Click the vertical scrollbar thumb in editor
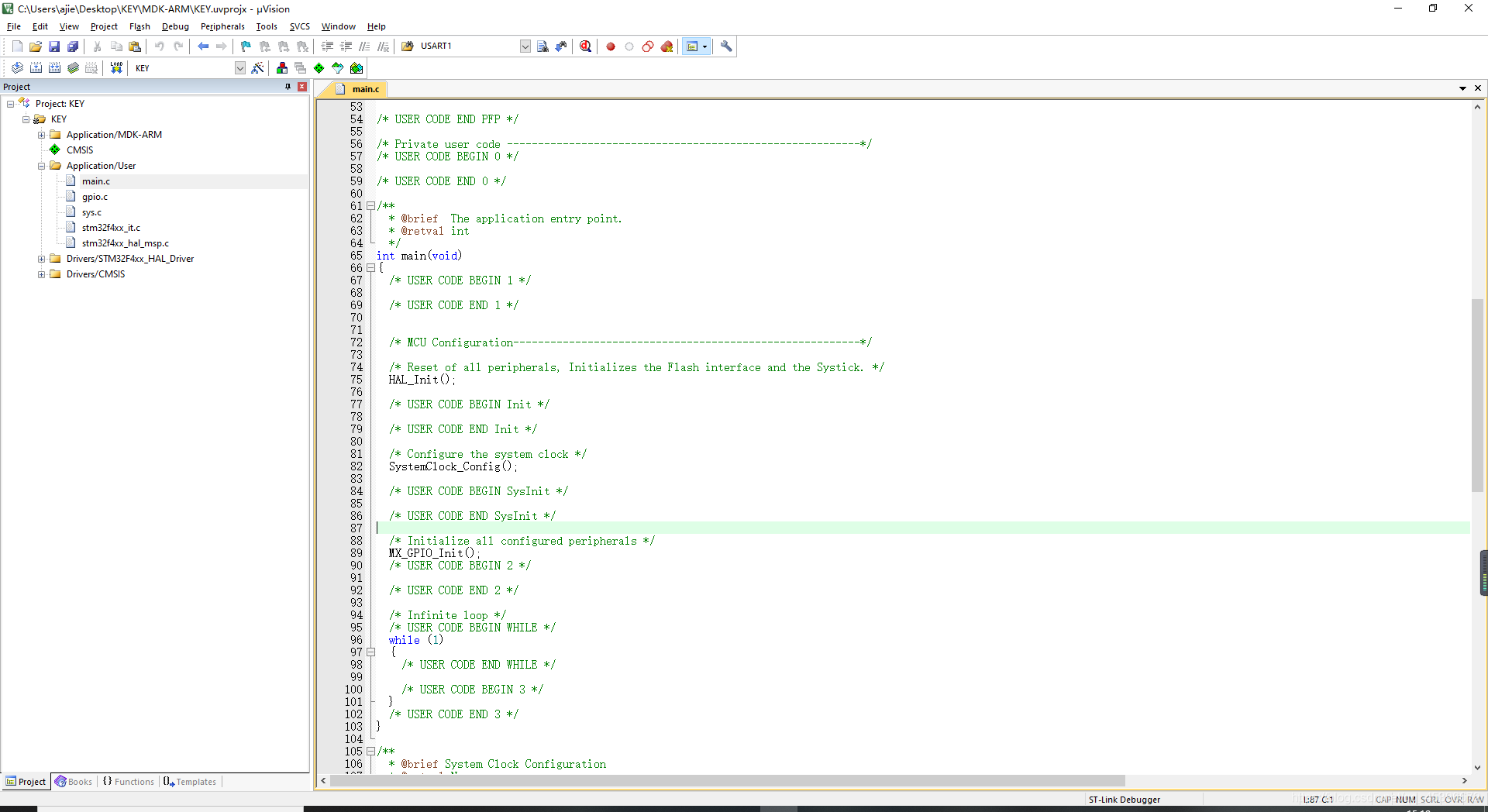 click(x=1477, y=395)
